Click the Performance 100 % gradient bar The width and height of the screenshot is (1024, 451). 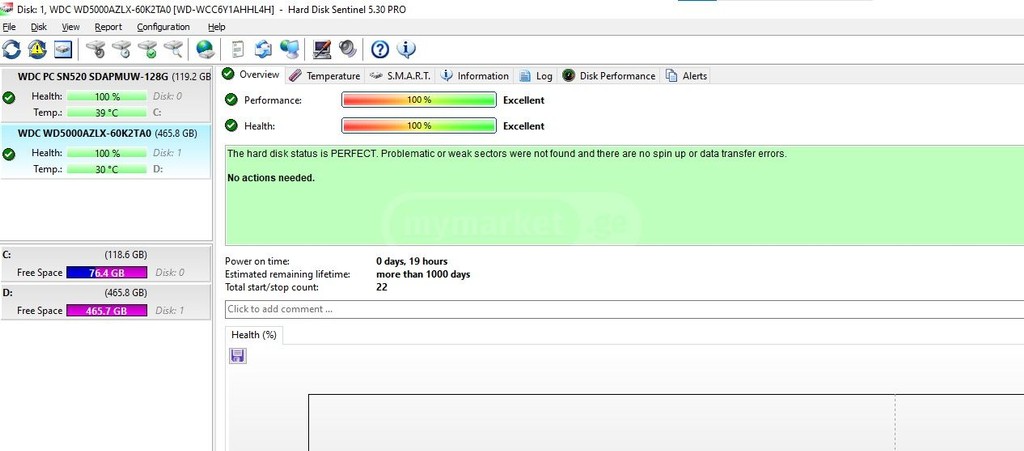tap(419, 100)
